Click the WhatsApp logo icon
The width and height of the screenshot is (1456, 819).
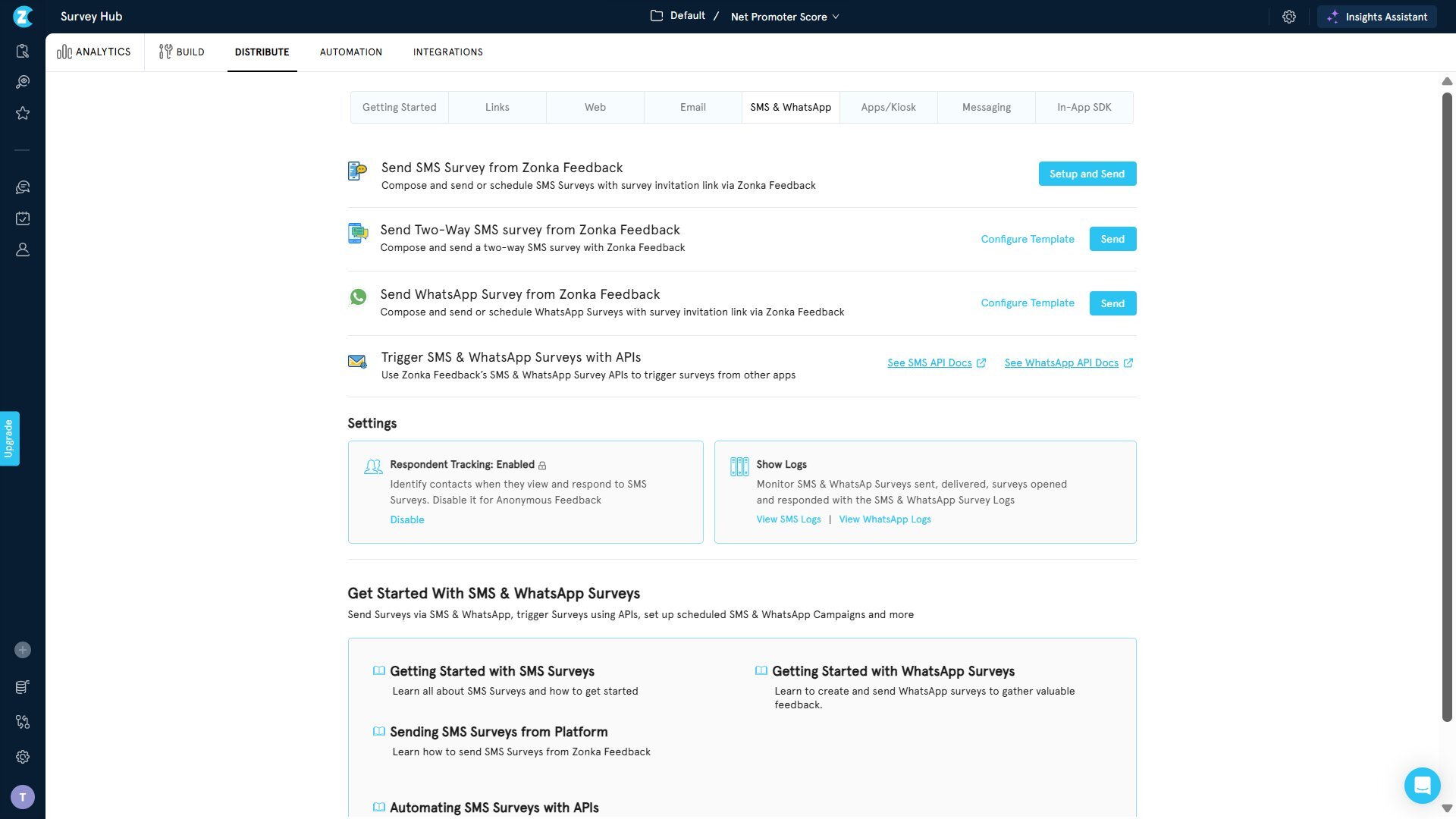pyautogui.click(x=358, y=297)
